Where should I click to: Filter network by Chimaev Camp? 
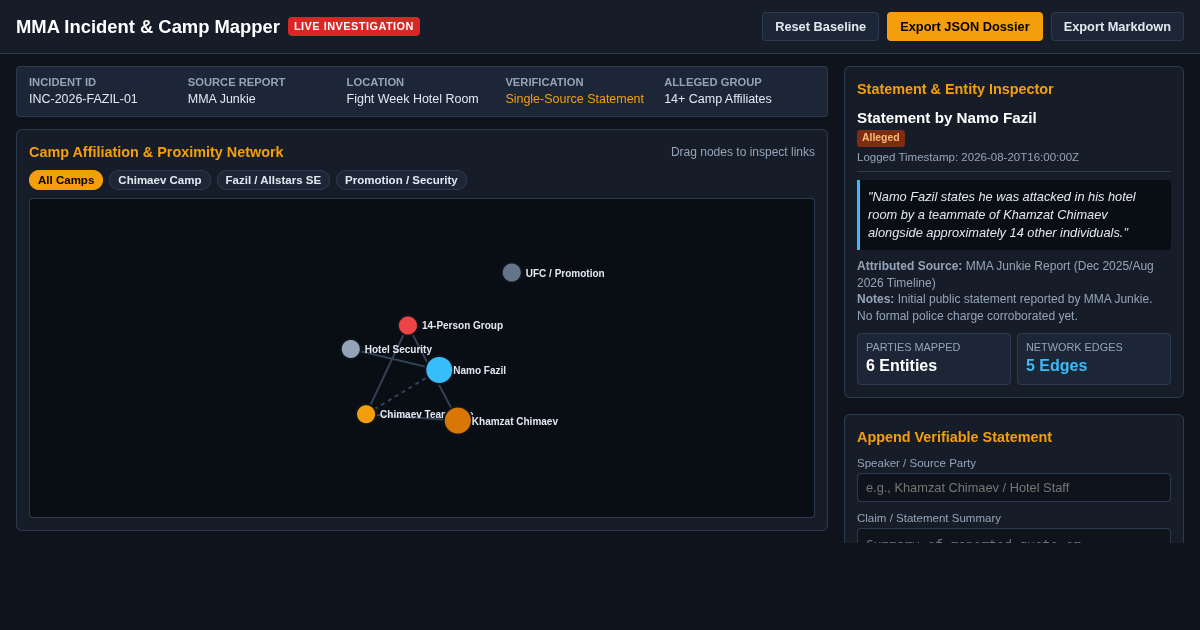pos(160,180)
